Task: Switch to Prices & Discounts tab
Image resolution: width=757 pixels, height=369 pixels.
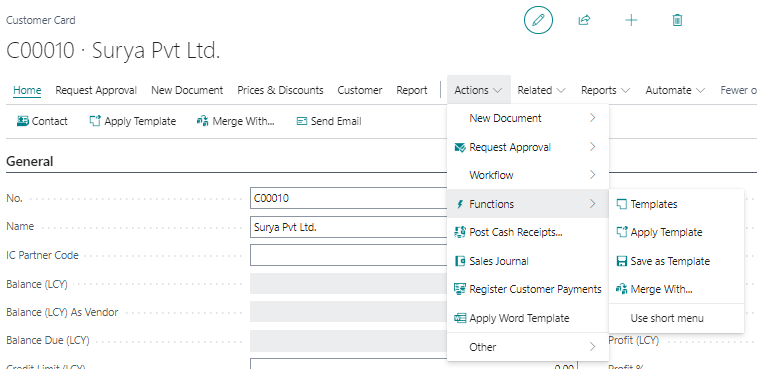Action: click(280, 90)
